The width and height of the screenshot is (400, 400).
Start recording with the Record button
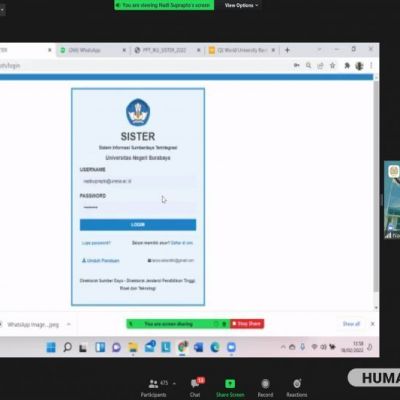click(x=265, y=388)
